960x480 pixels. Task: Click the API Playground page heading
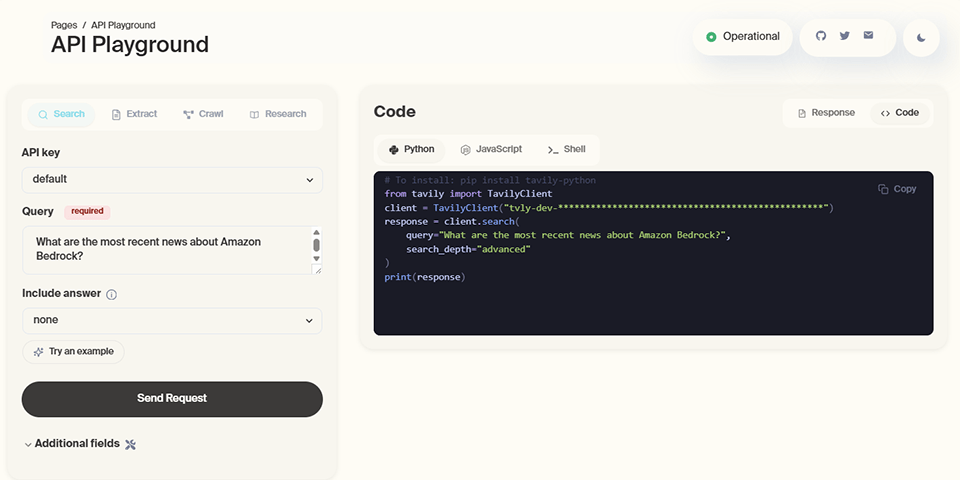click(130, 45)
